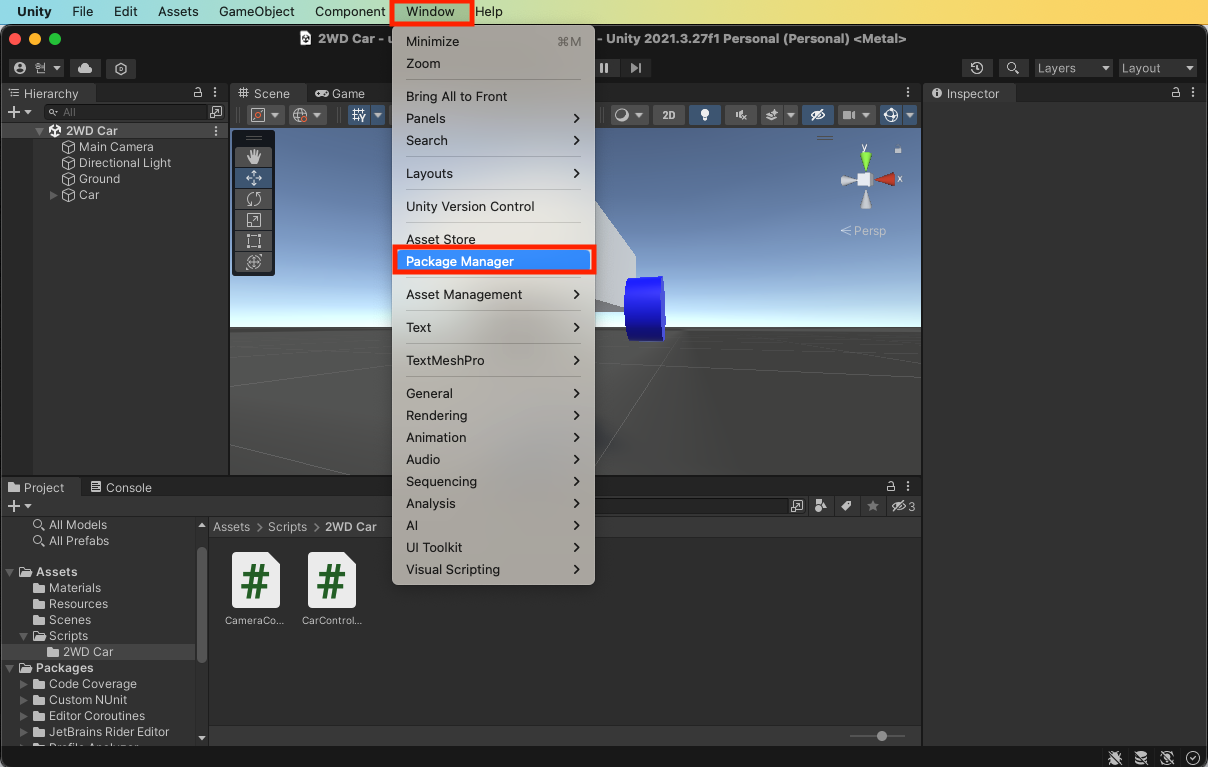1208x767 pixels.
Task: Toggle Gizmos in the Scene view
Action: coord(891,115)
